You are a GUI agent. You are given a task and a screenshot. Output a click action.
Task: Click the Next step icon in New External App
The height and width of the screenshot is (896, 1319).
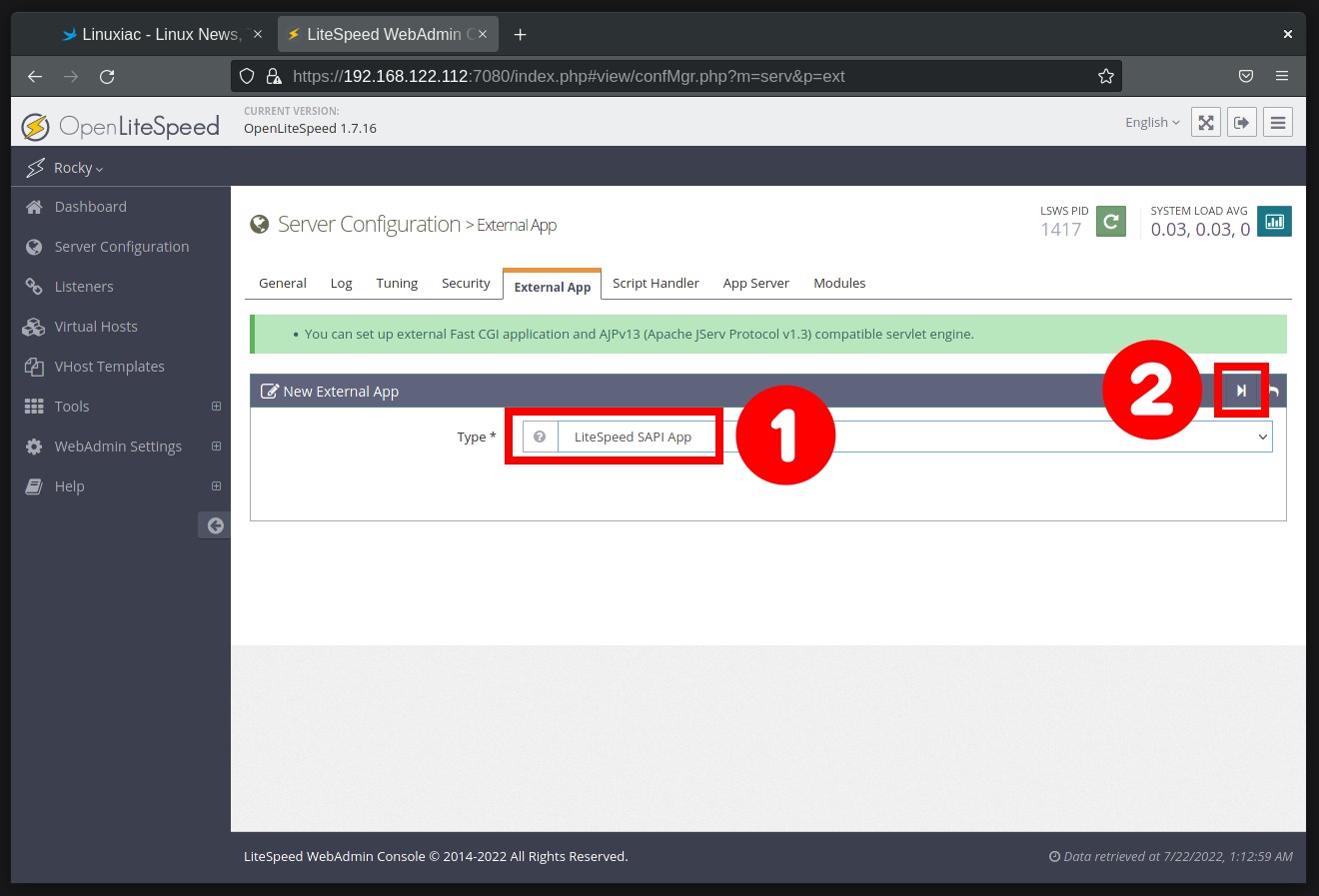(x=1241, y=391)
